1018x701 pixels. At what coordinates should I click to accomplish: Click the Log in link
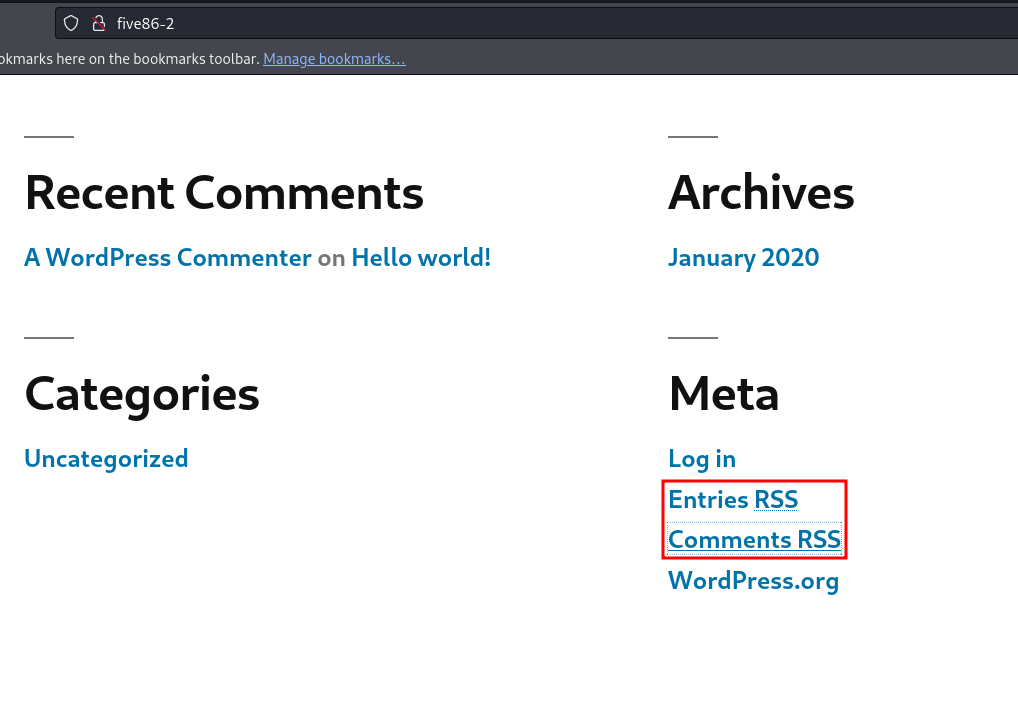(702, 459)
